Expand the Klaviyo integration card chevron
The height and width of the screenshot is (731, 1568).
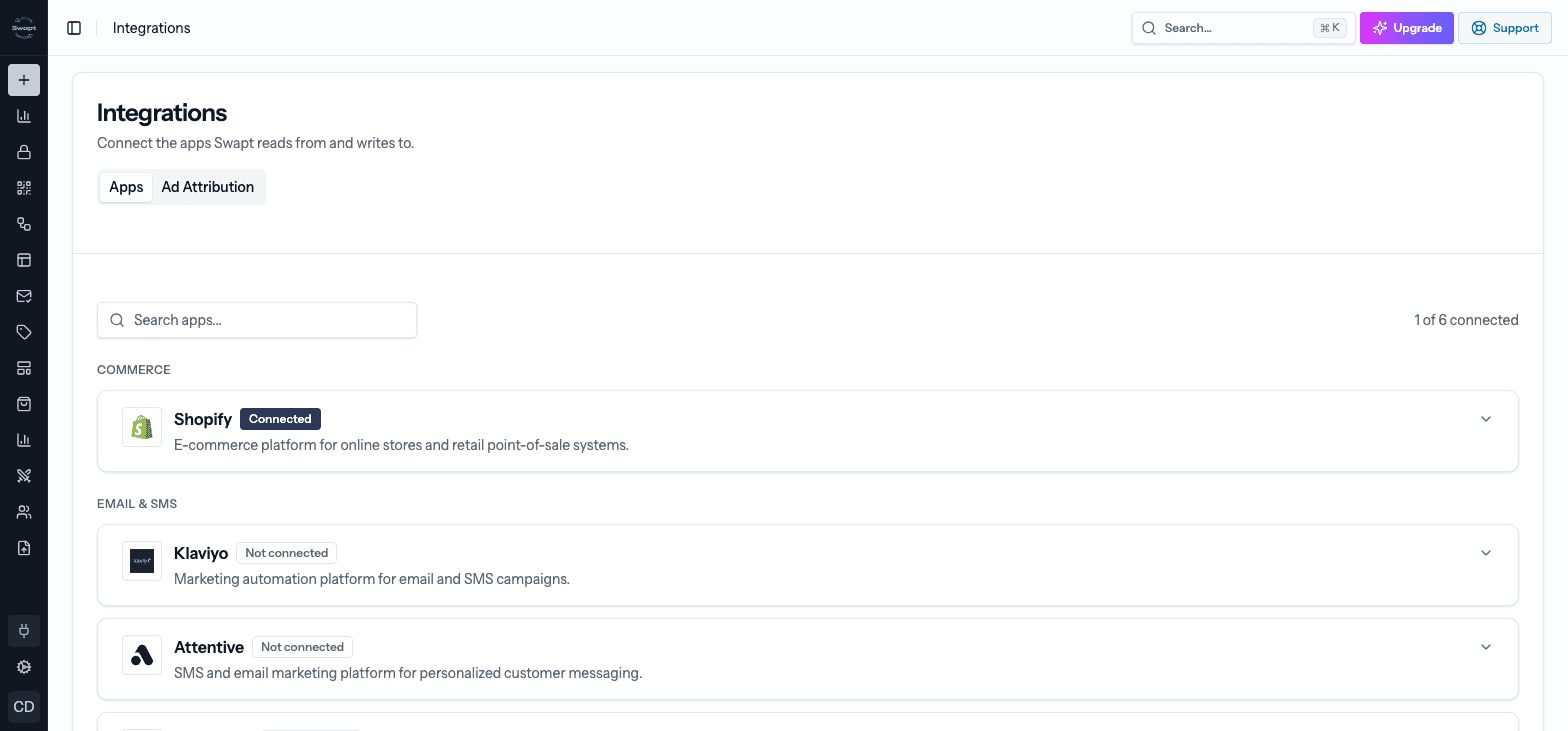click(1486, 553)
